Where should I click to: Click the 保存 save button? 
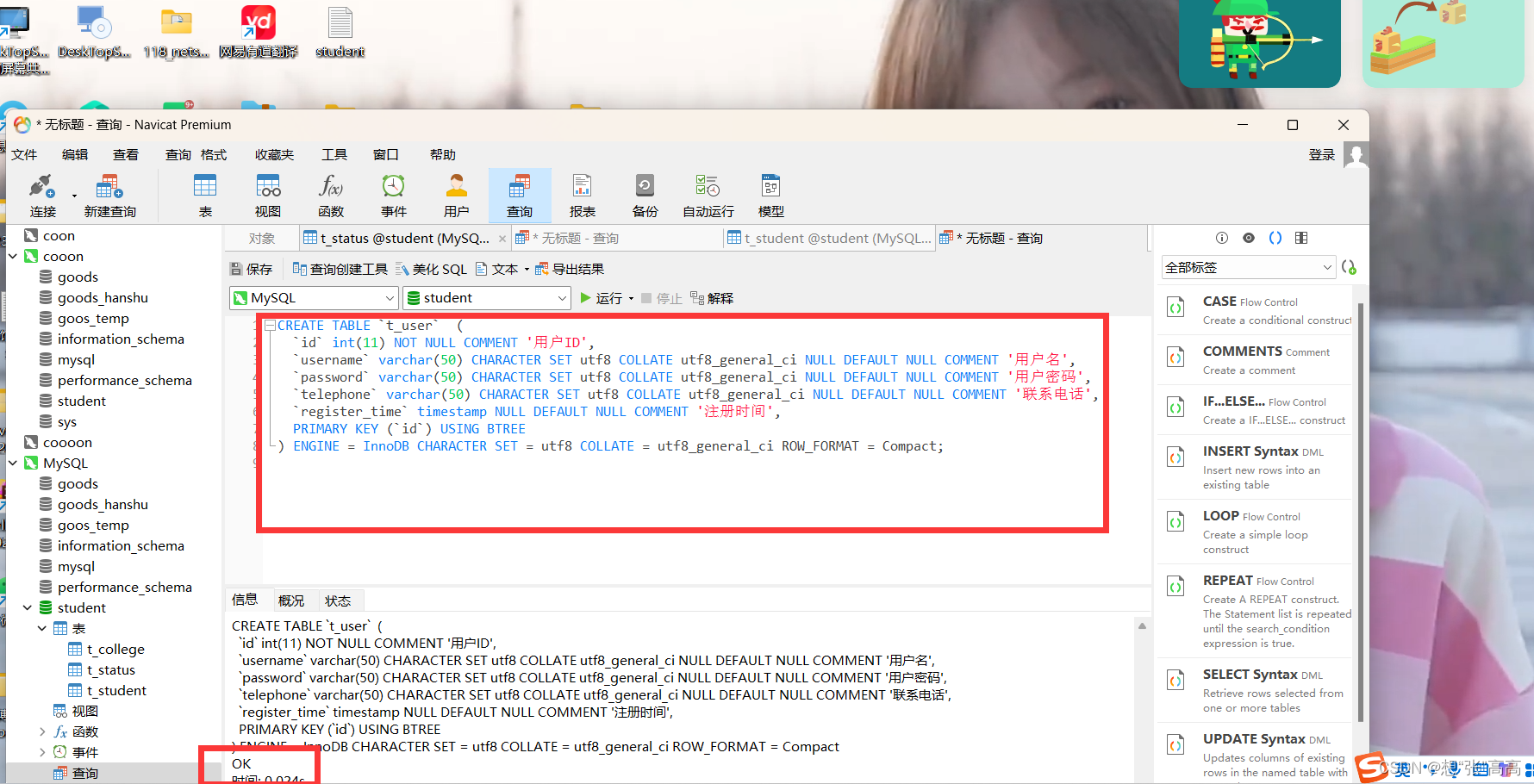coord(251,270)
